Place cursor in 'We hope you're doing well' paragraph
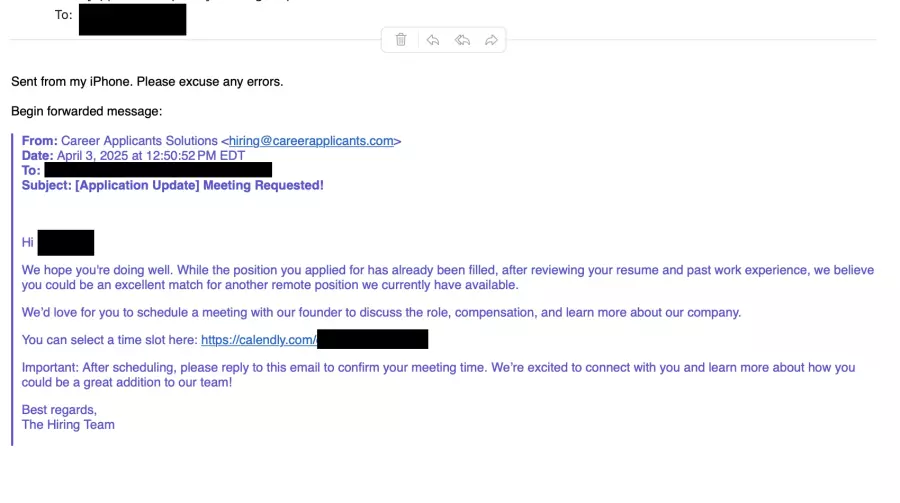 pos(448,277)
